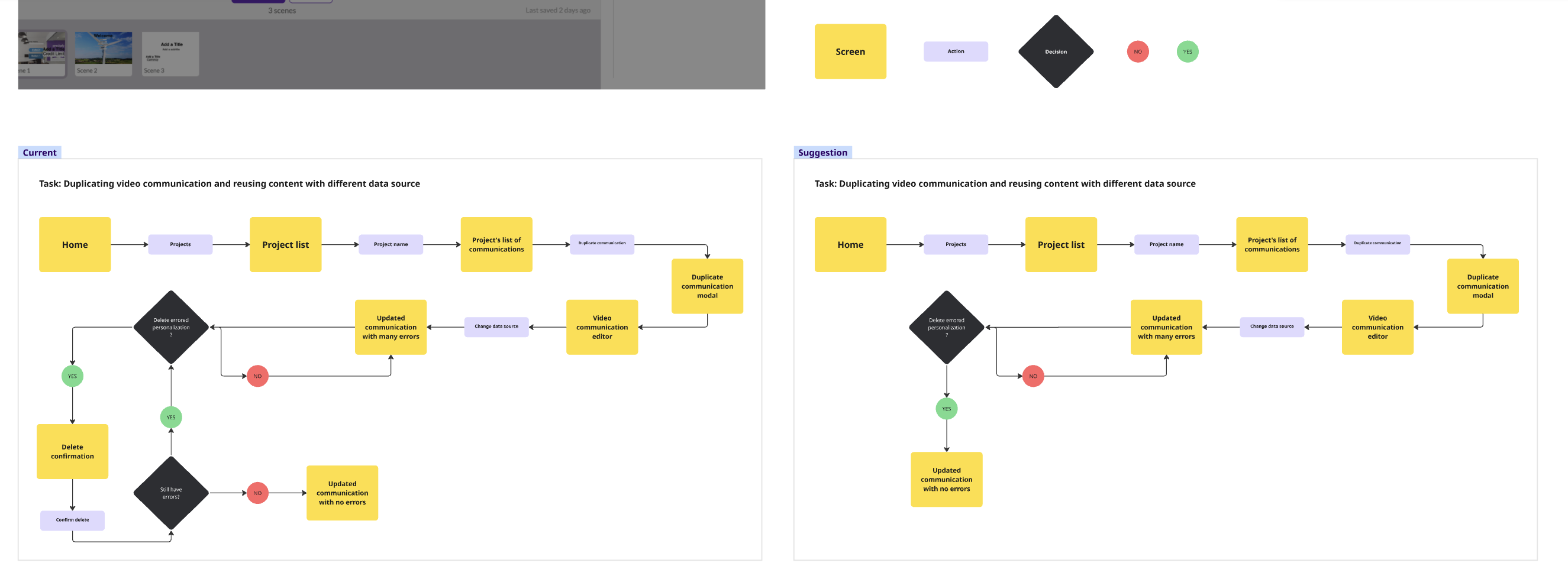The height and width of the screenshot is (582, 1568).
Task: Click the NO circle near Still have errors decision
Action: point(257,493)
